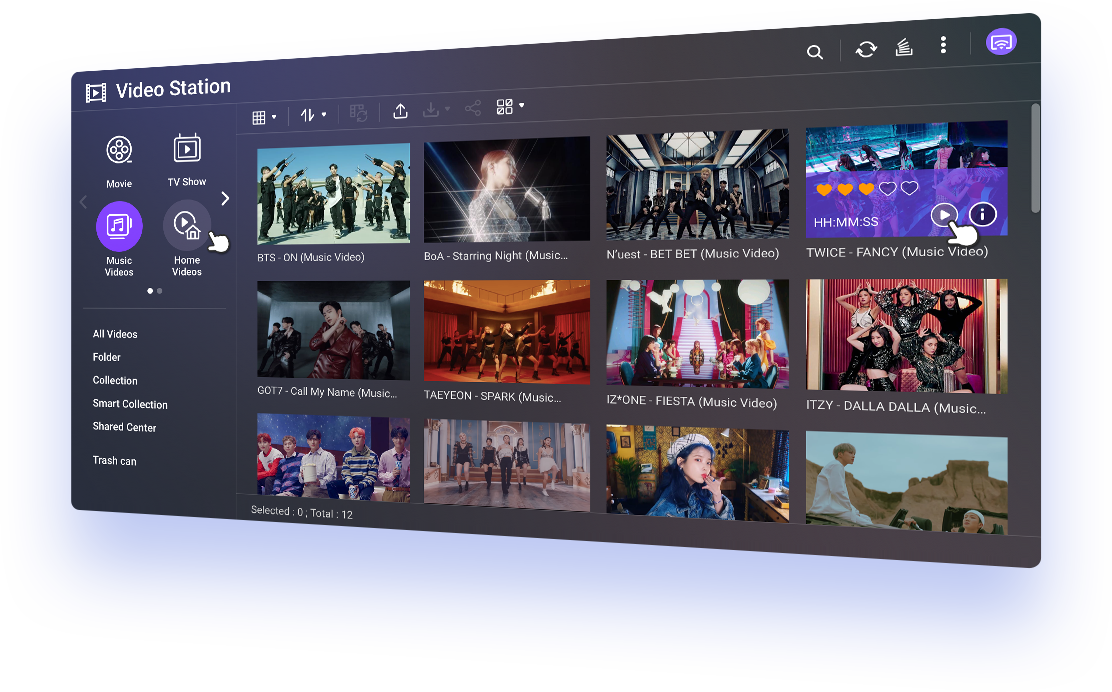Remove the third heart rating on TWICE - FANCY
The width and height of the screenshot is (1112, 692).
click(865, 188)
